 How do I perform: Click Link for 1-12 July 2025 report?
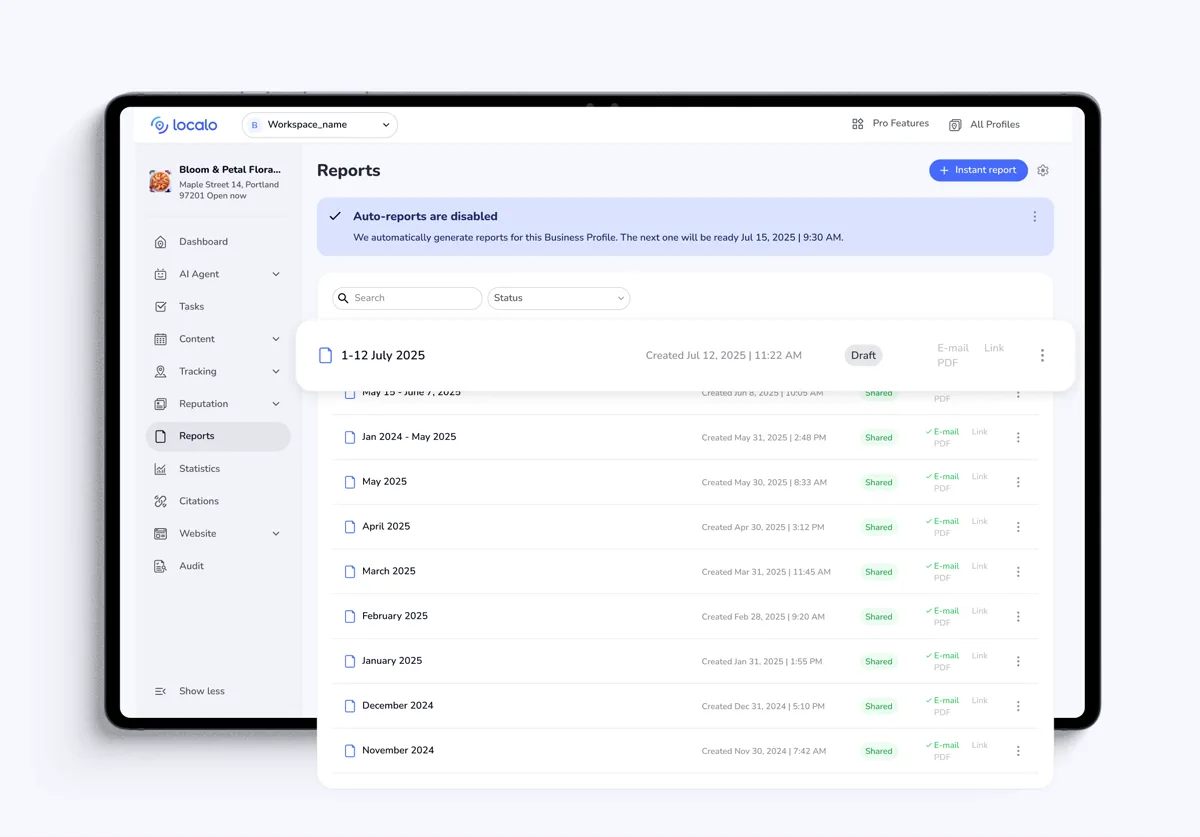(994, 348)
